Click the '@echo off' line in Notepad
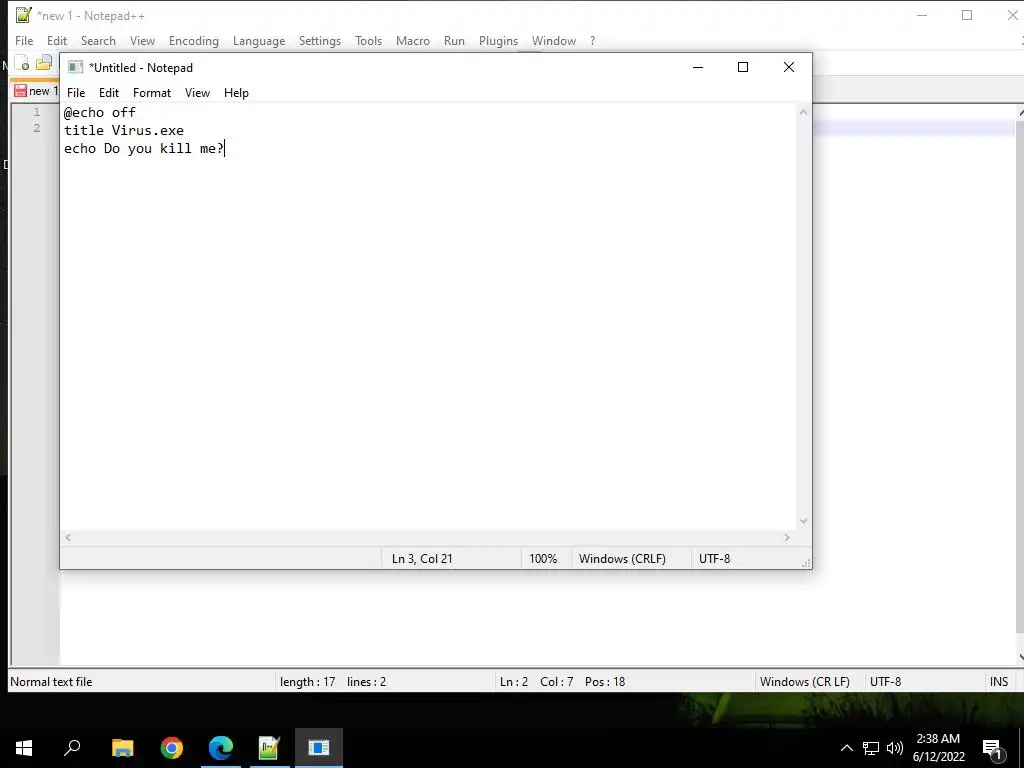 pos(99,112)
